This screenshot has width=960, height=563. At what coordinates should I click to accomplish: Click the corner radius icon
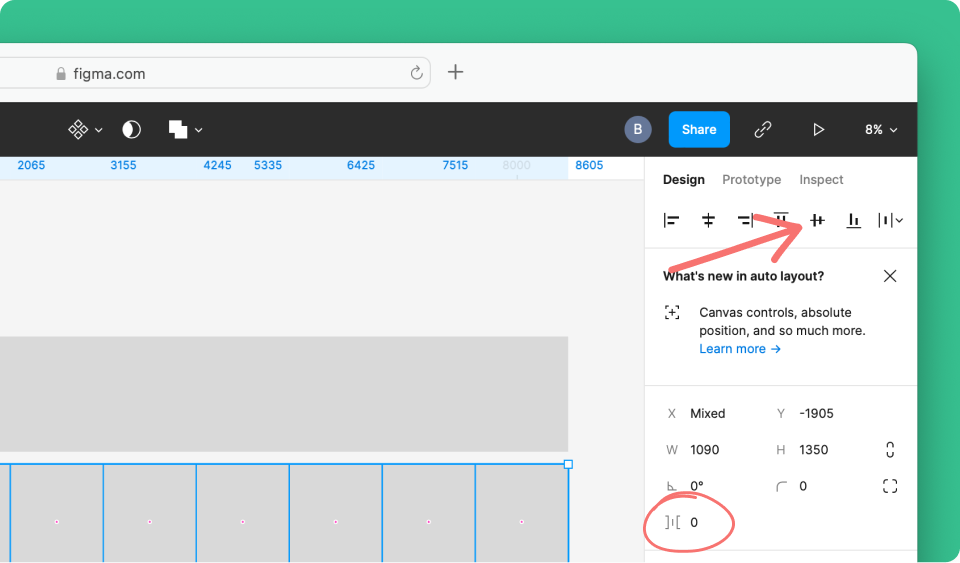tap(781, 487)
